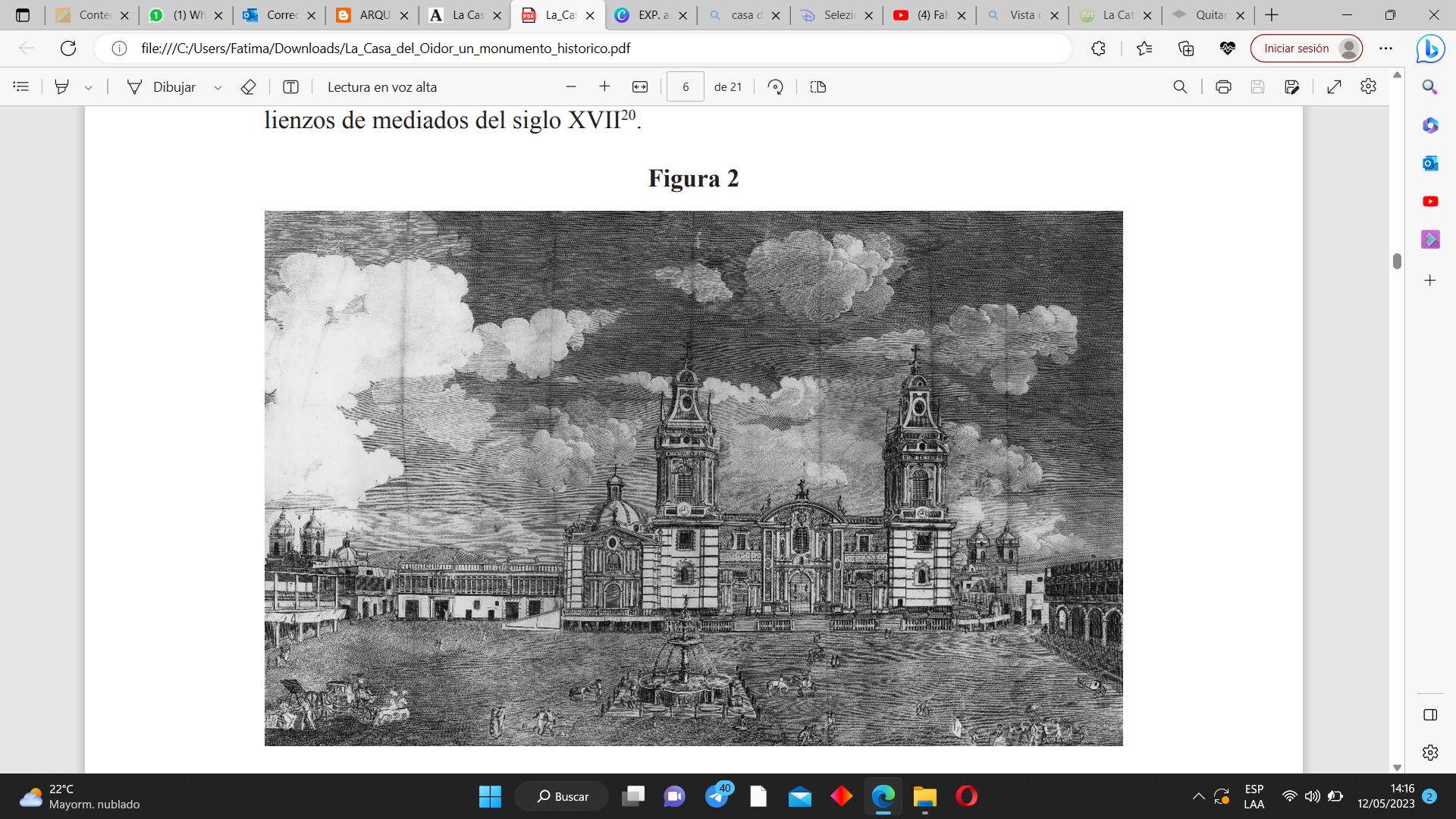This screenshot has width=1456, height=819.
Task: Expand the highlight color dropdown arrow
Action: coord(88,88)
